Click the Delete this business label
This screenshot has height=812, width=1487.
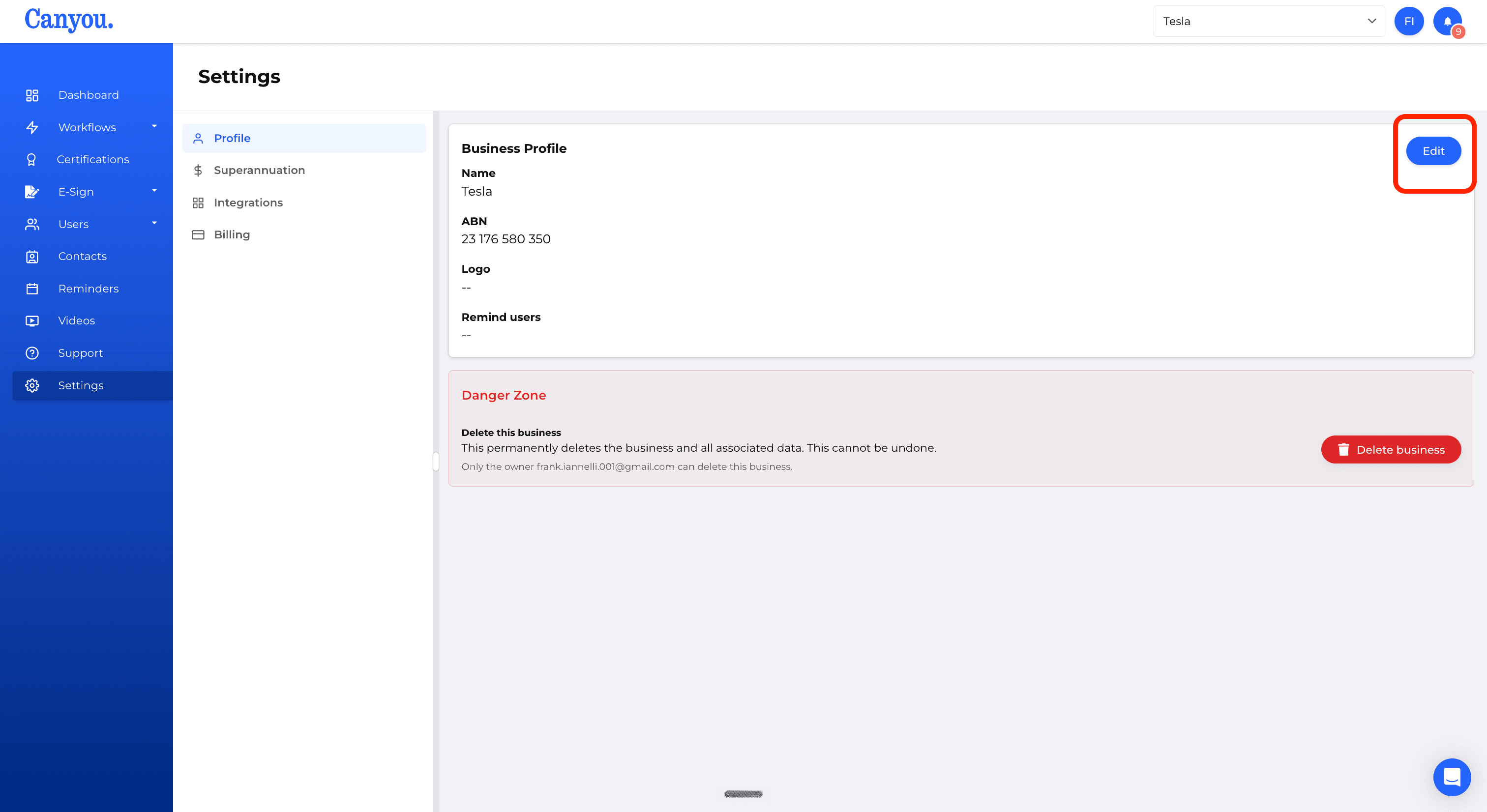(x=511, y=433)
